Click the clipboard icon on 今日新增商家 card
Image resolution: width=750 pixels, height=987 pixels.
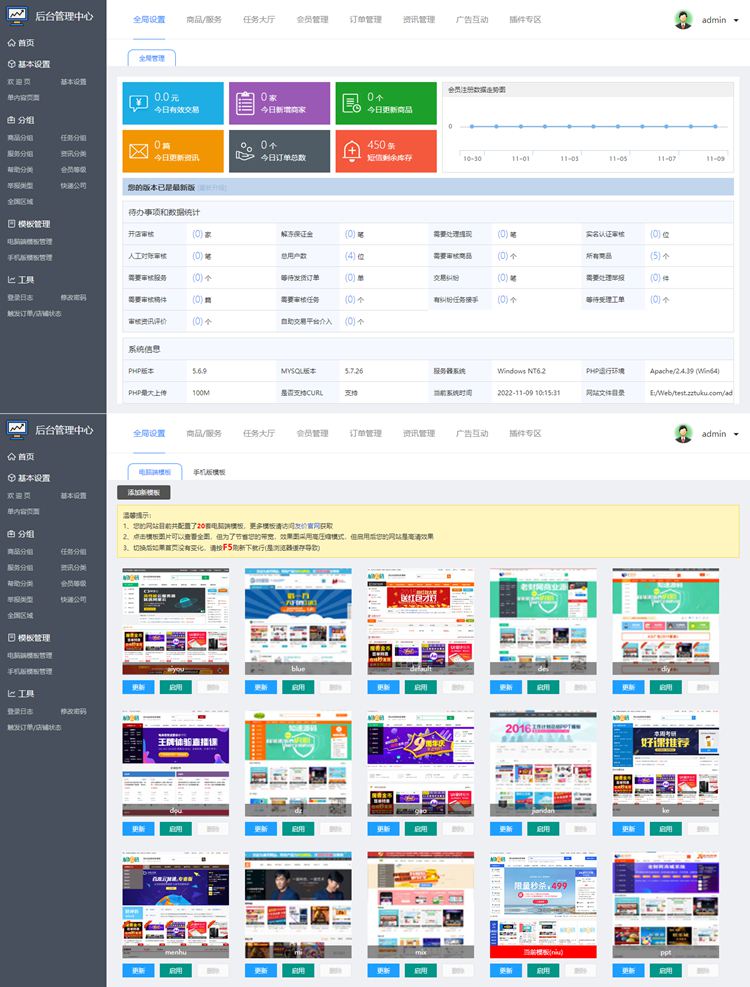click(x=245, y=103)
